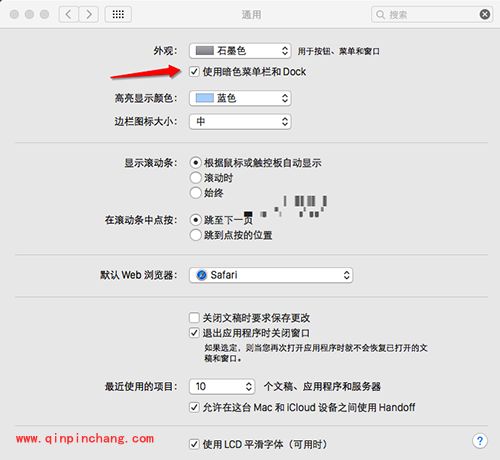Screen dimensions: 500x460
Task: Clear search with the X icon
Action: [x=485, y=14]
